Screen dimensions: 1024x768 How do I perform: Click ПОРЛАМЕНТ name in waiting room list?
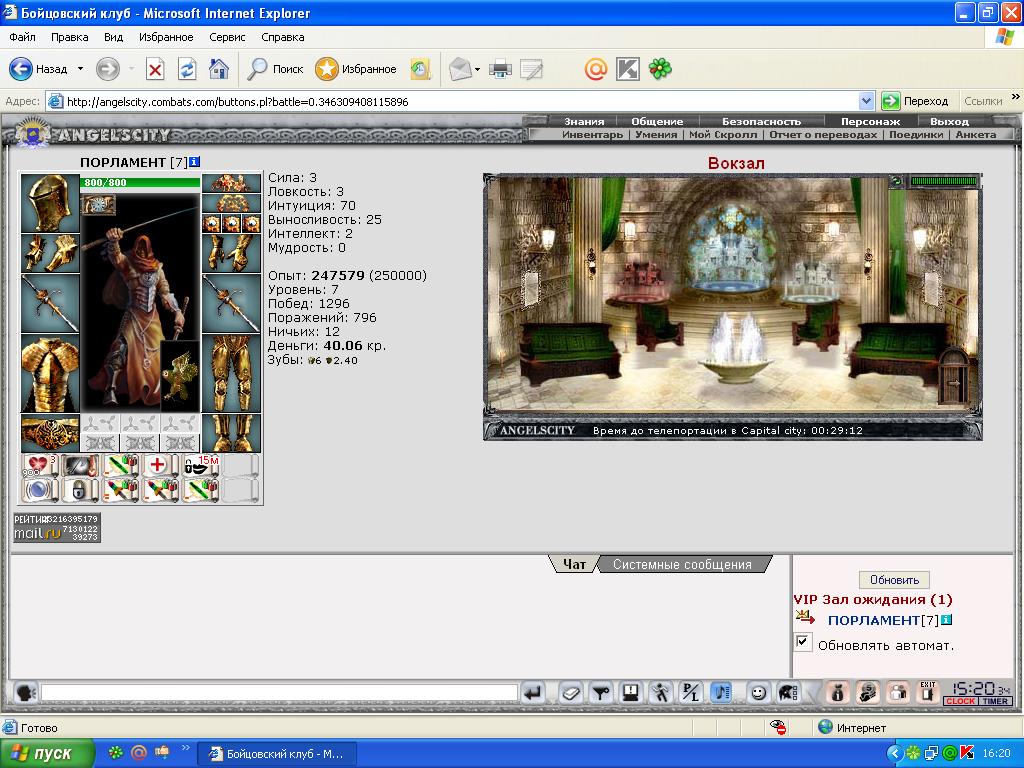pos(874,620)
